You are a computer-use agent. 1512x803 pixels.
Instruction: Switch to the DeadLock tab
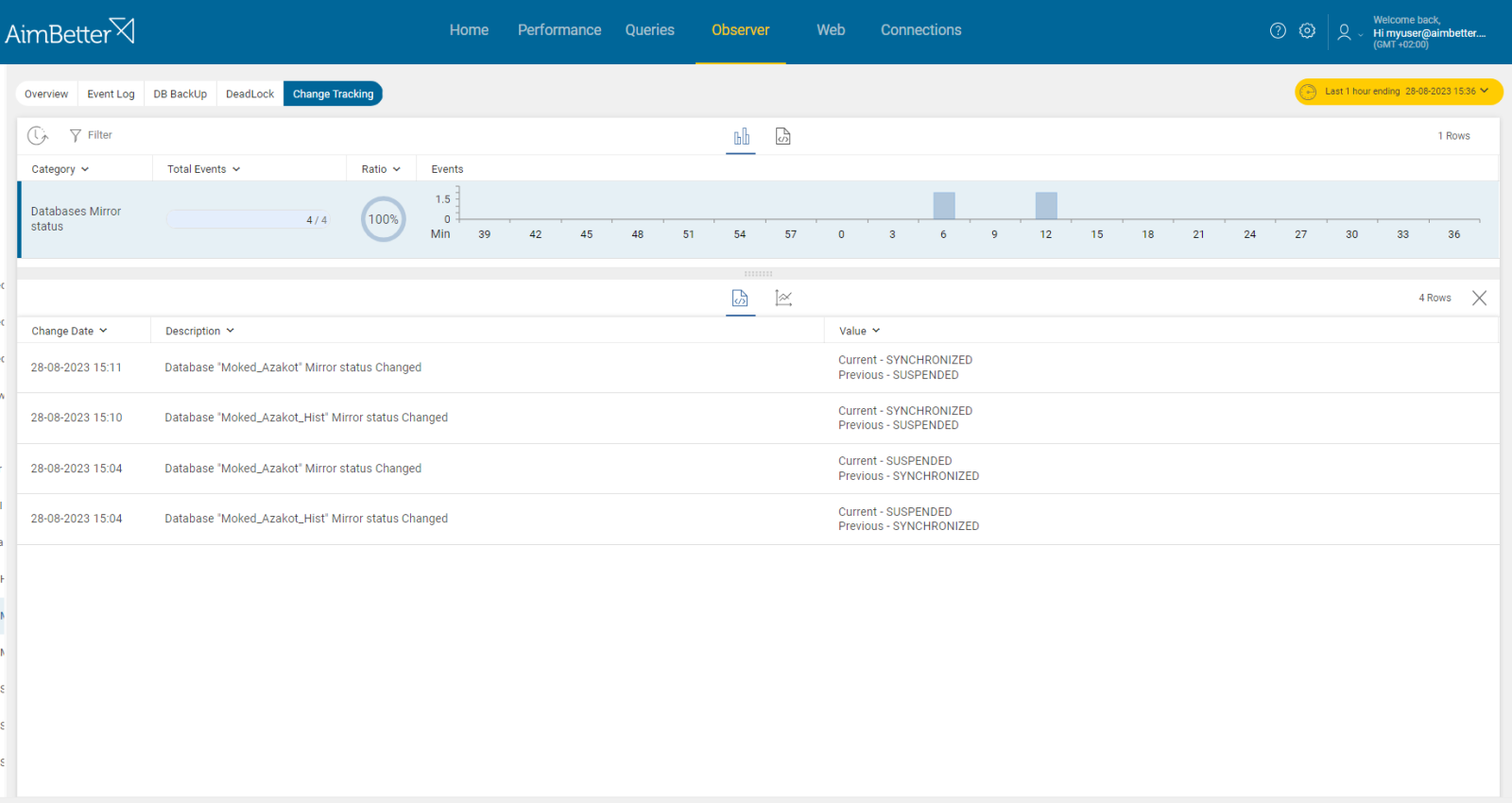[249, 94]
